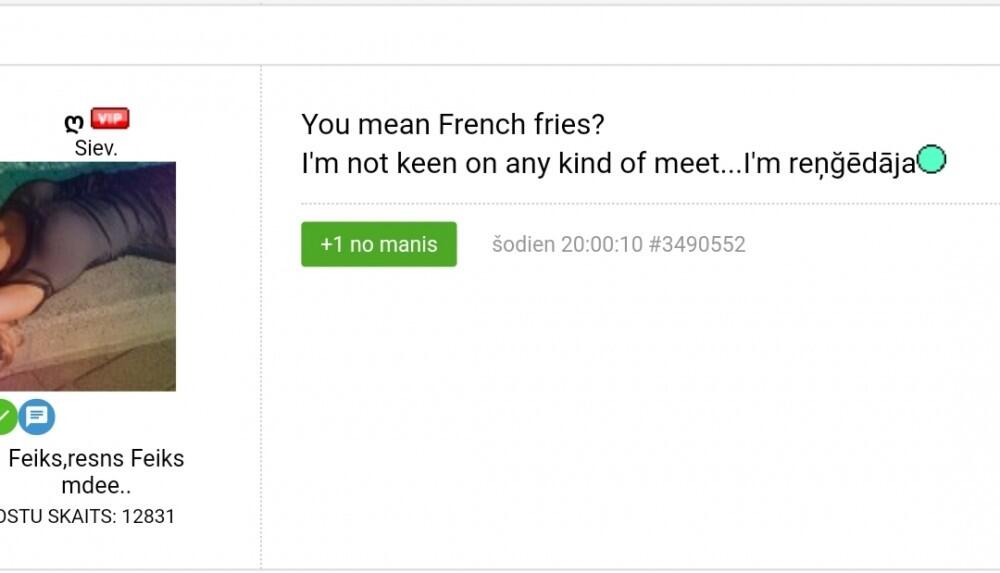Click the "Siev." gender label
This screenshot has width=1000, height=573.
point(96,148)
